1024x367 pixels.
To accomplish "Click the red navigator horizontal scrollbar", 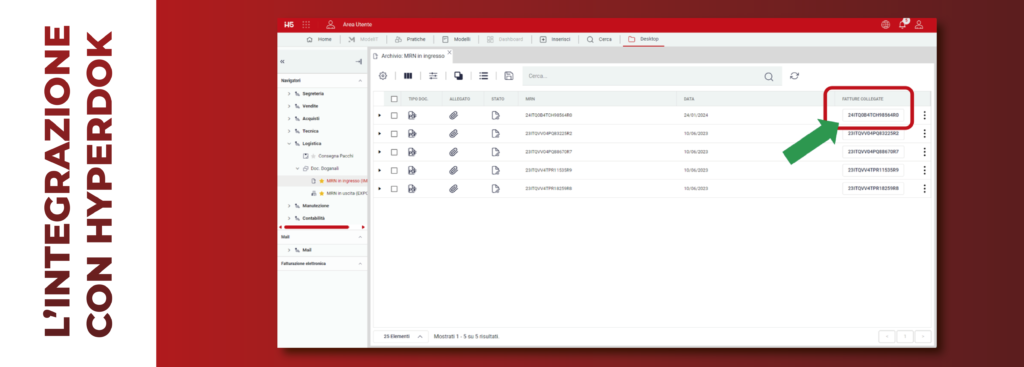I will click(x=316, y=227).
